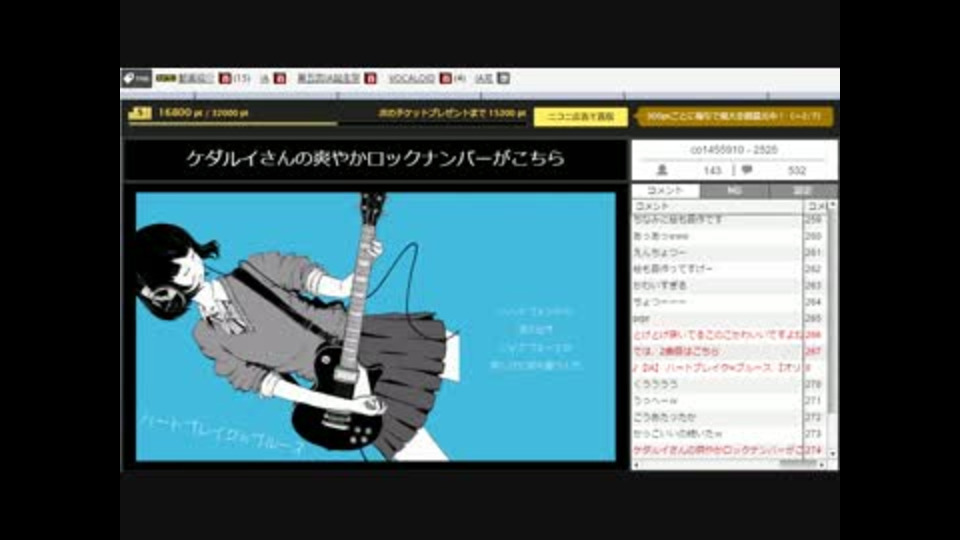
Task: Click gray dictionary icon after last IA tag
Action: [x=503, y=78]
